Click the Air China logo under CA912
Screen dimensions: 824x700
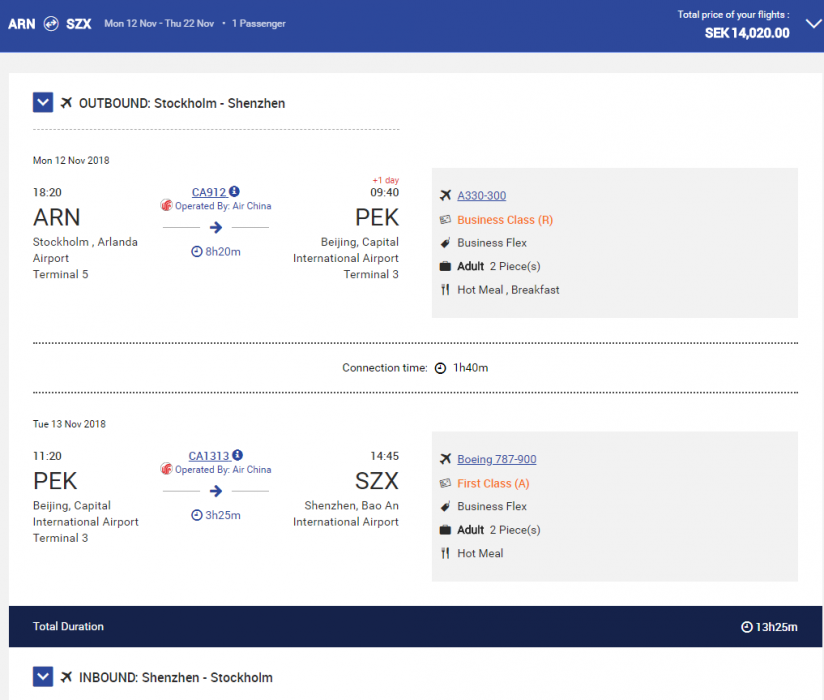tap(166, 206)
